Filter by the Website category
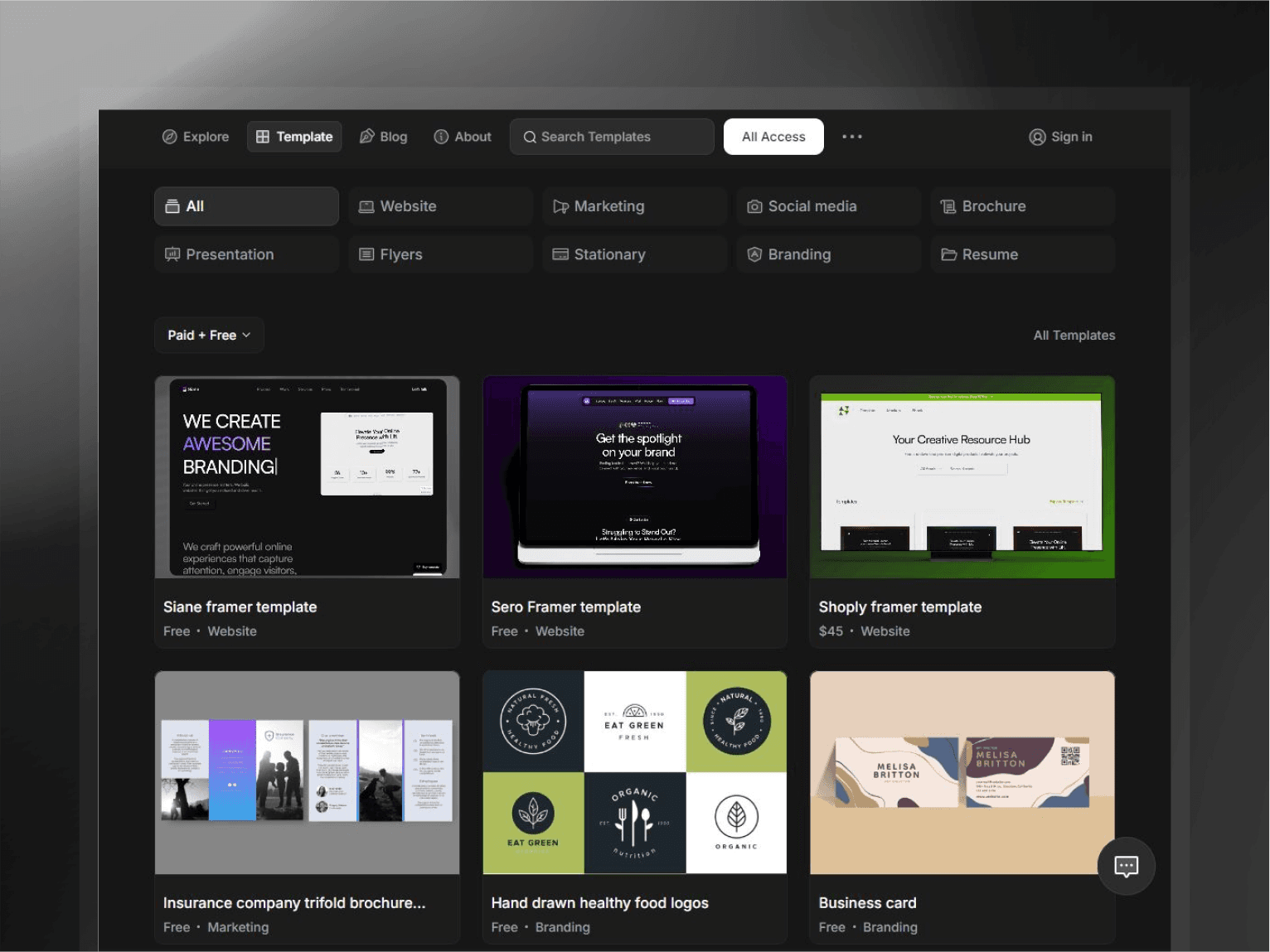The image size is (1270, 952). click(x=440, y=206)
